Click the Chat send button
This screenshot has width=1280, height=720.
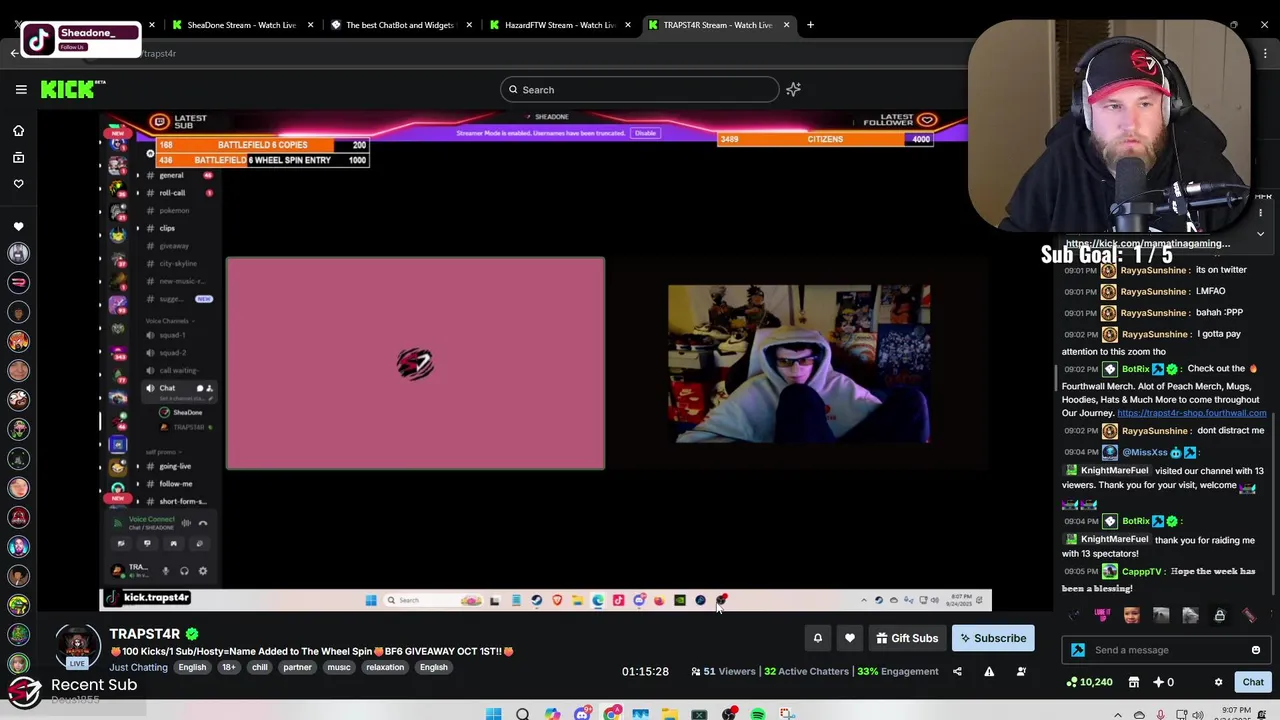tap(1253, 682)
